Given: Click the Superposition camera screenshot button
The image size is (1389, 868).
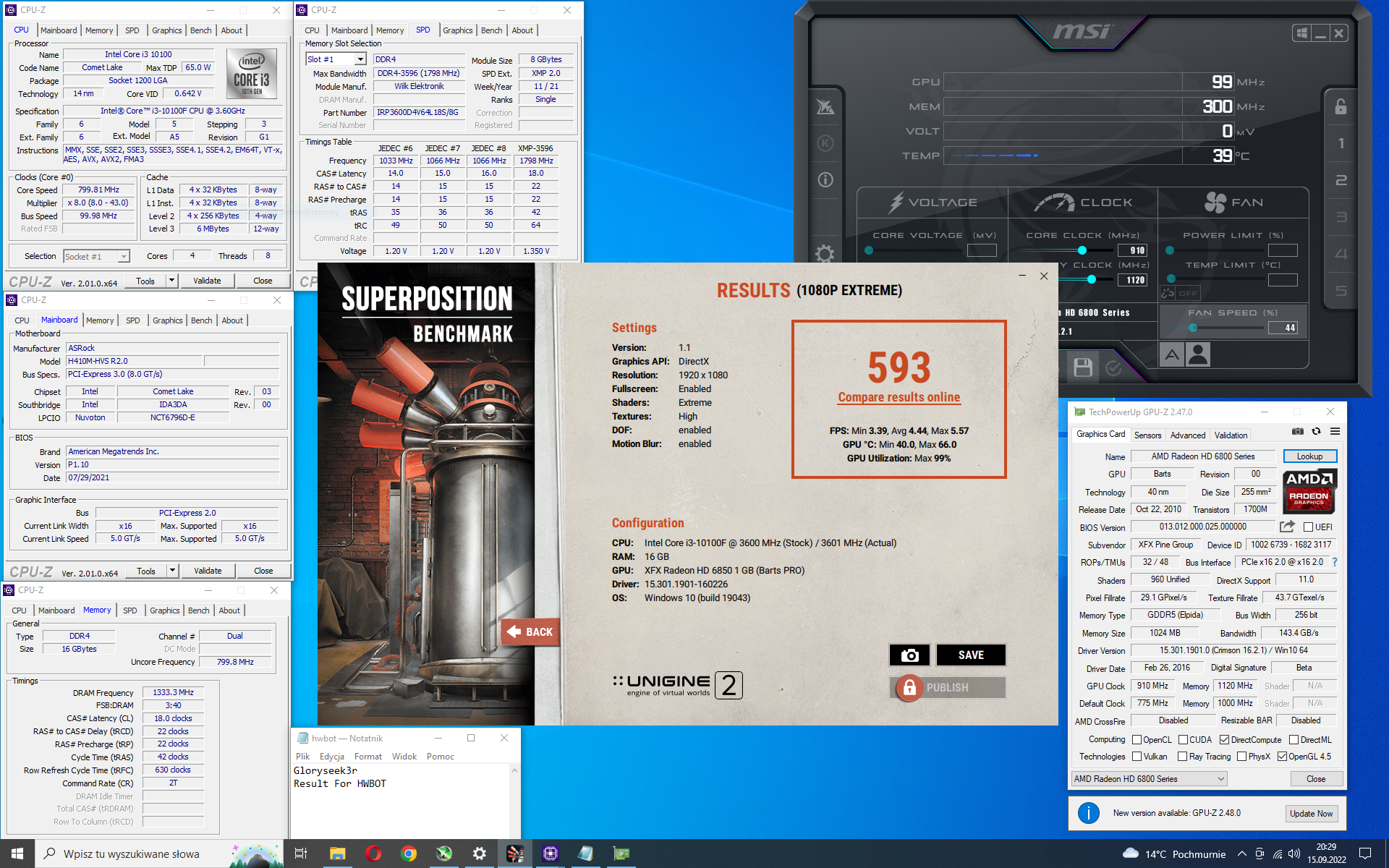Looking at the screenshot, I should coord(909,655).
